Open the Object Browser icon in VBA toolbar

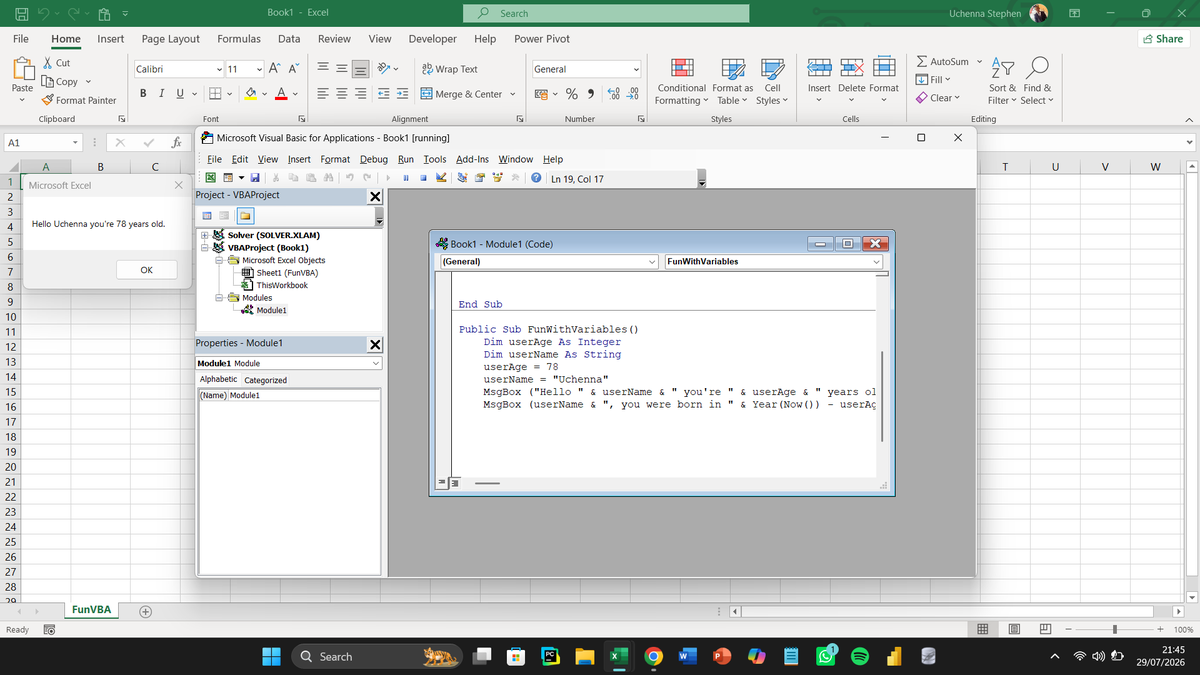(497, 178)
